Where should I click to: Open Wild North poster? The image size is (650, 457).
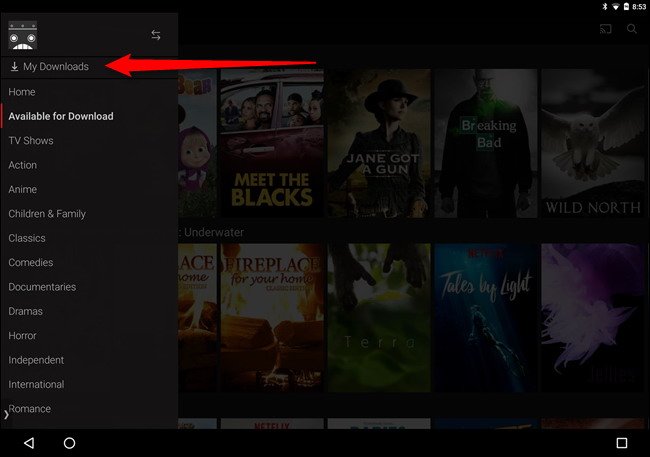(x=593, y=143)
